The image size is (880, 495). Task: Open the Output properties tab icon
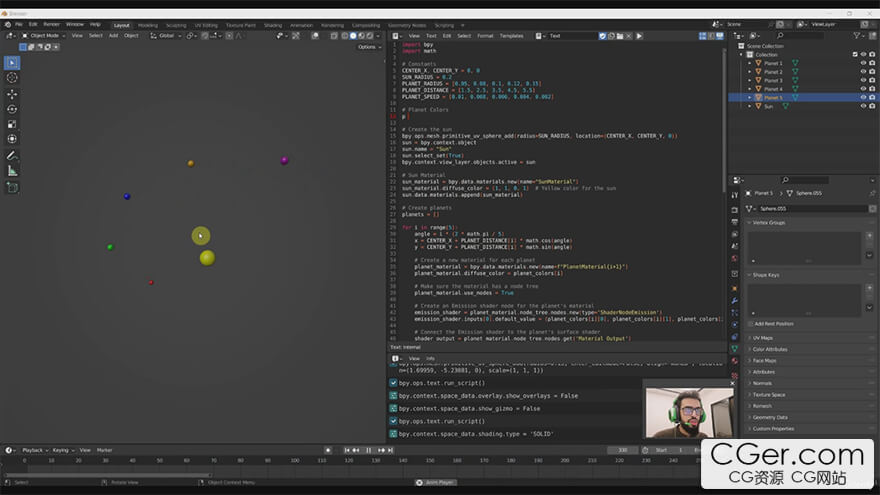[x=735, y=222]
